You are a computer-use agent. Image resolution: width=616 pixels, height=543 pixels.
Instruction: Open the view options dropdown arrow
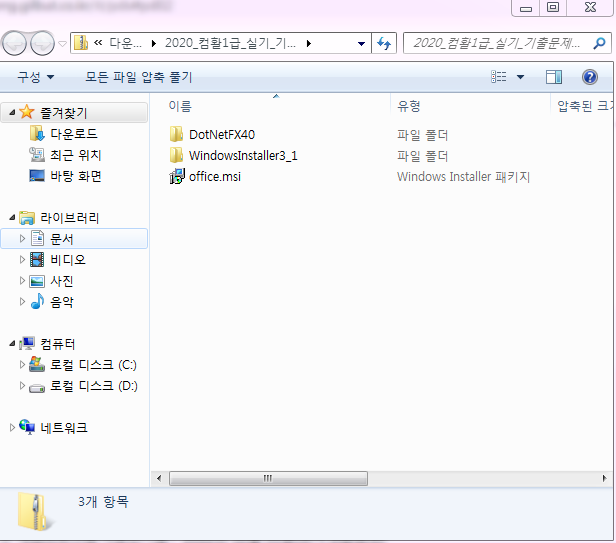coord(519,77)
